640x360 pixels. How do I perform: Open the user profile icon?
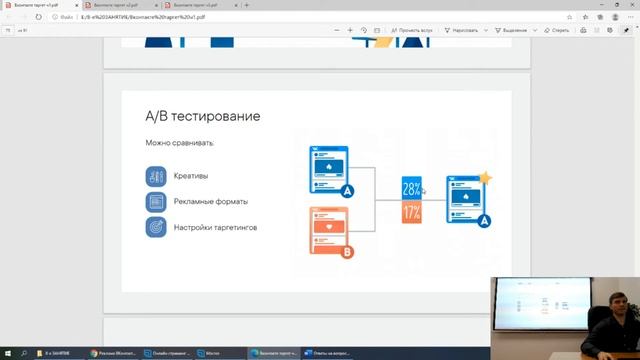pos(615,17)
